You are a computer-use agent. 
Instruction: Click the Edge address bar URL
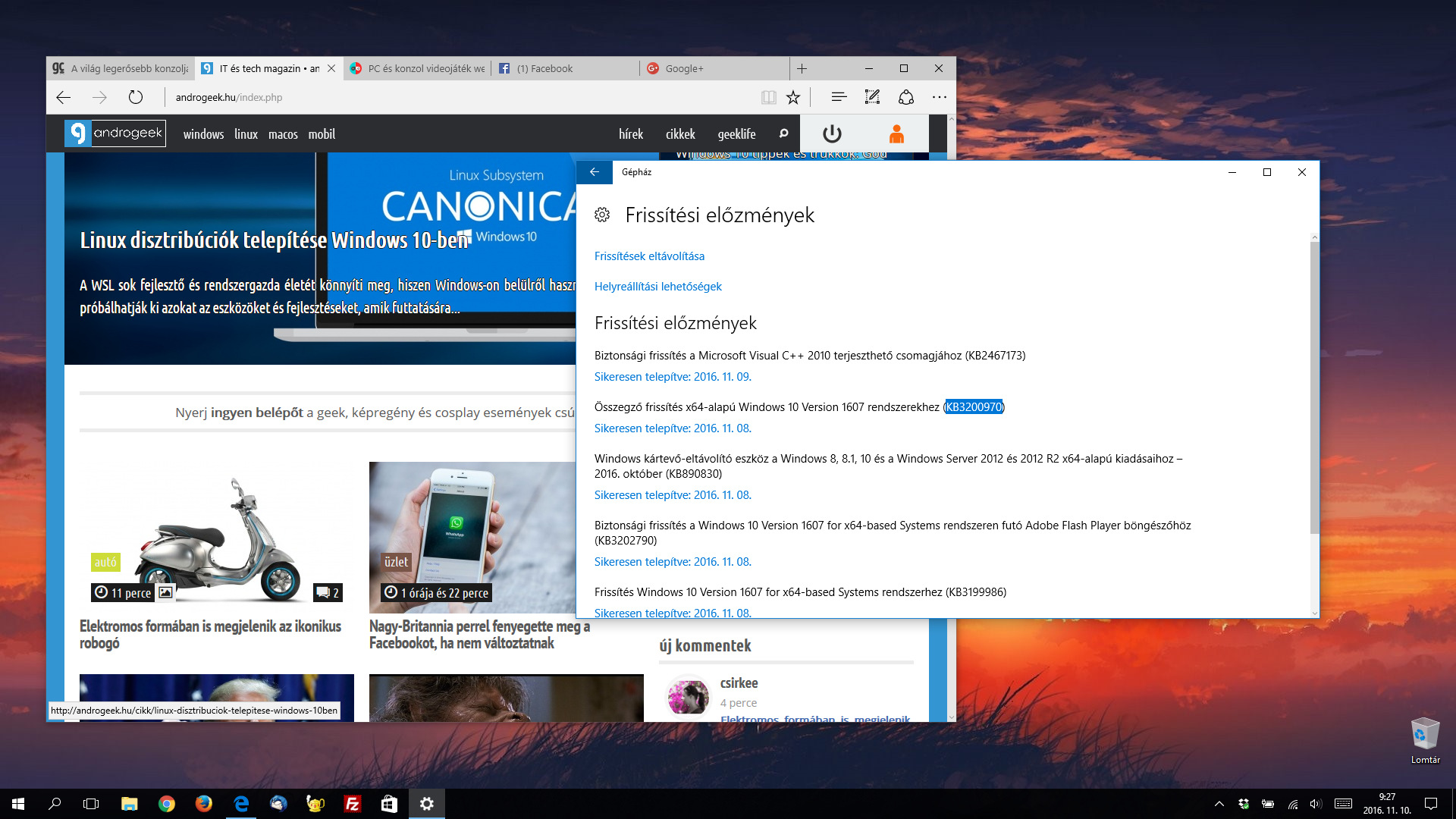tap(229, 97)
